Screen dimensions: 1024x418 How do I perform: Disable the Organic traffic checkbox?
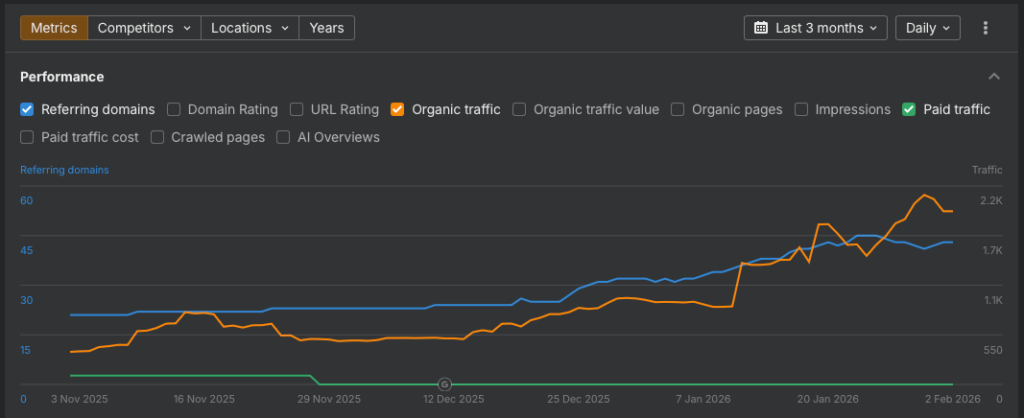point(397,109)
